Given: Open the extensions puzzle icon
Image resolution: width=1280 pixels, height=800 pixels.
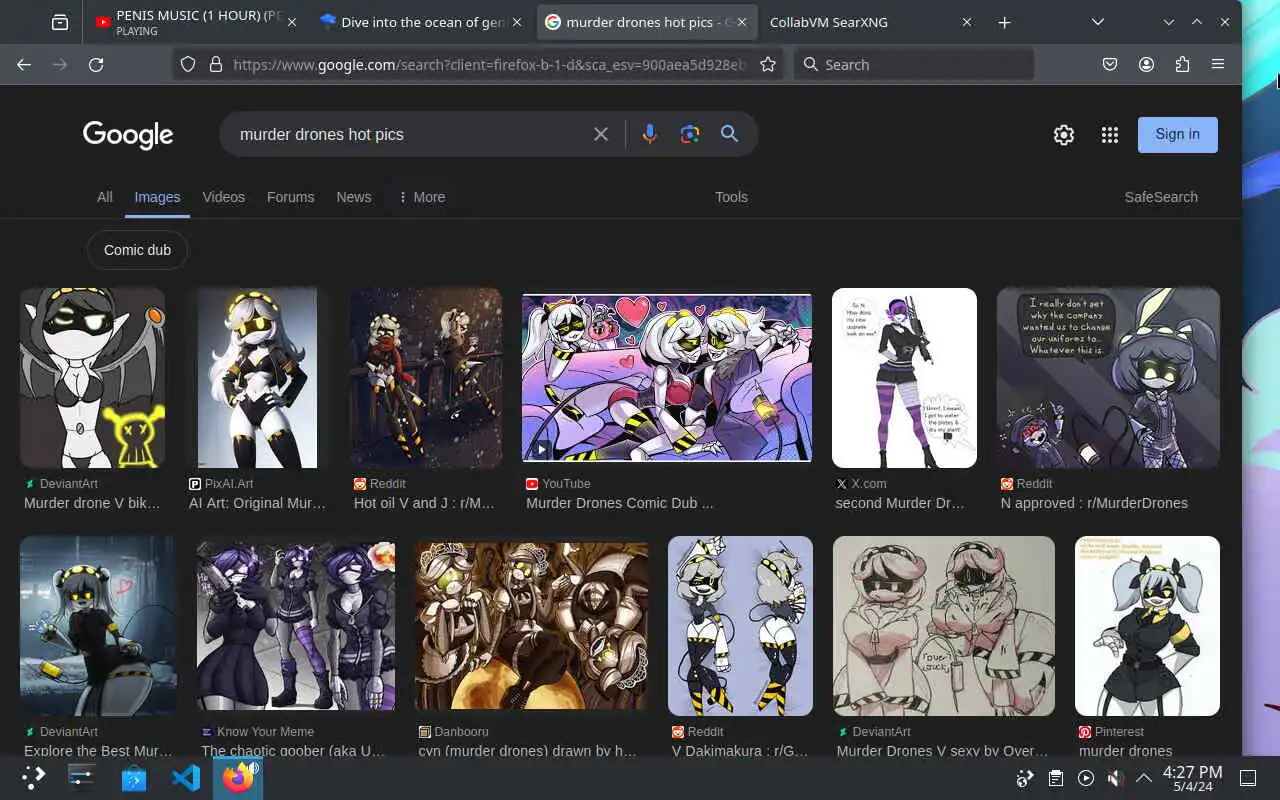Looking at the screenshot, I should (1182, 64).
